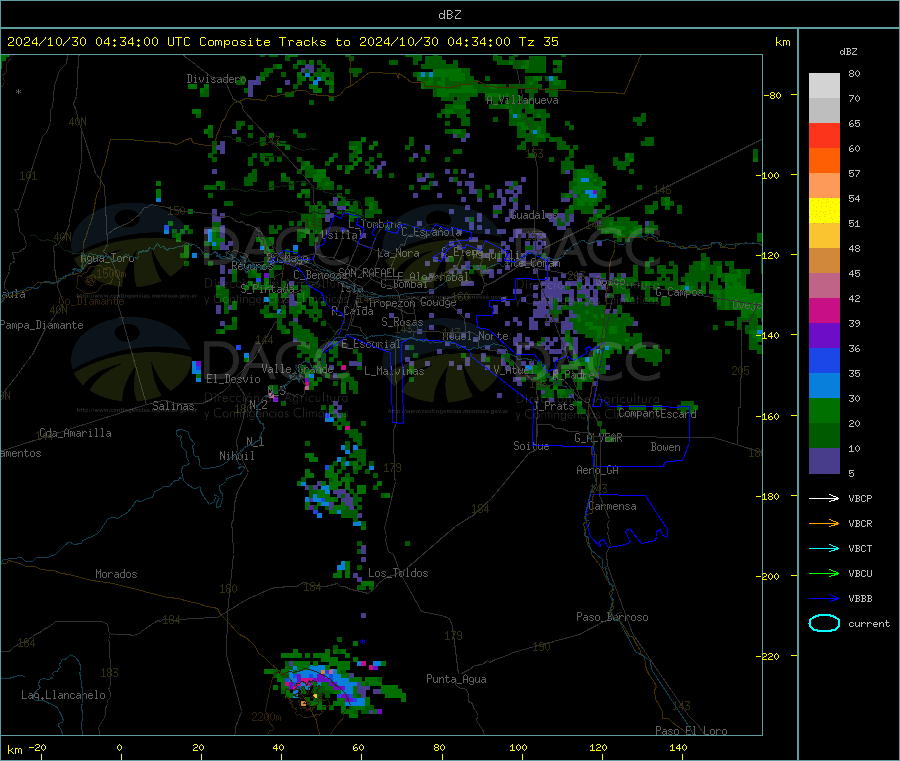The width and height of the screenshot is (900, 761).
Task: Select the S_Rosas map label
Action: point(402,322)
